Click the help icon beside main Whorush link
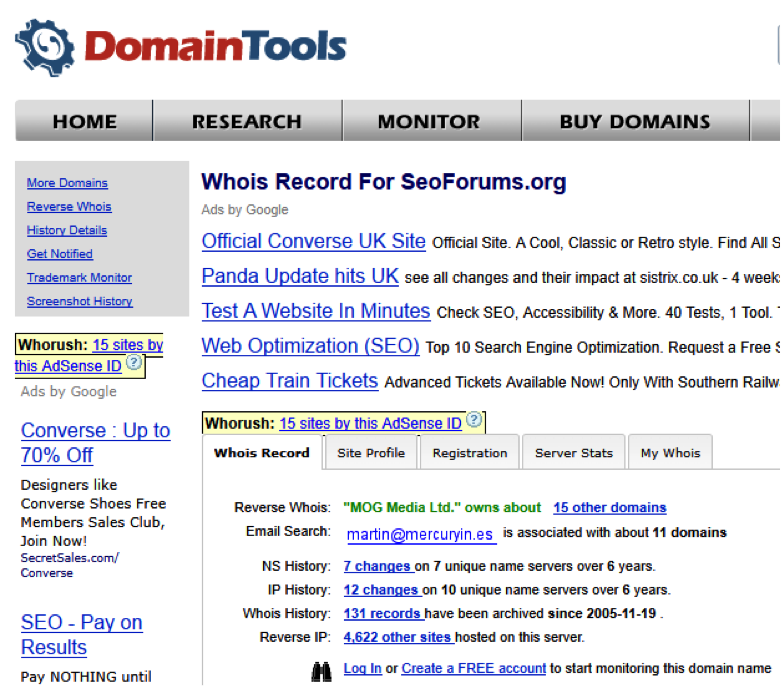The image size is (781, 686). click(474, 422)
